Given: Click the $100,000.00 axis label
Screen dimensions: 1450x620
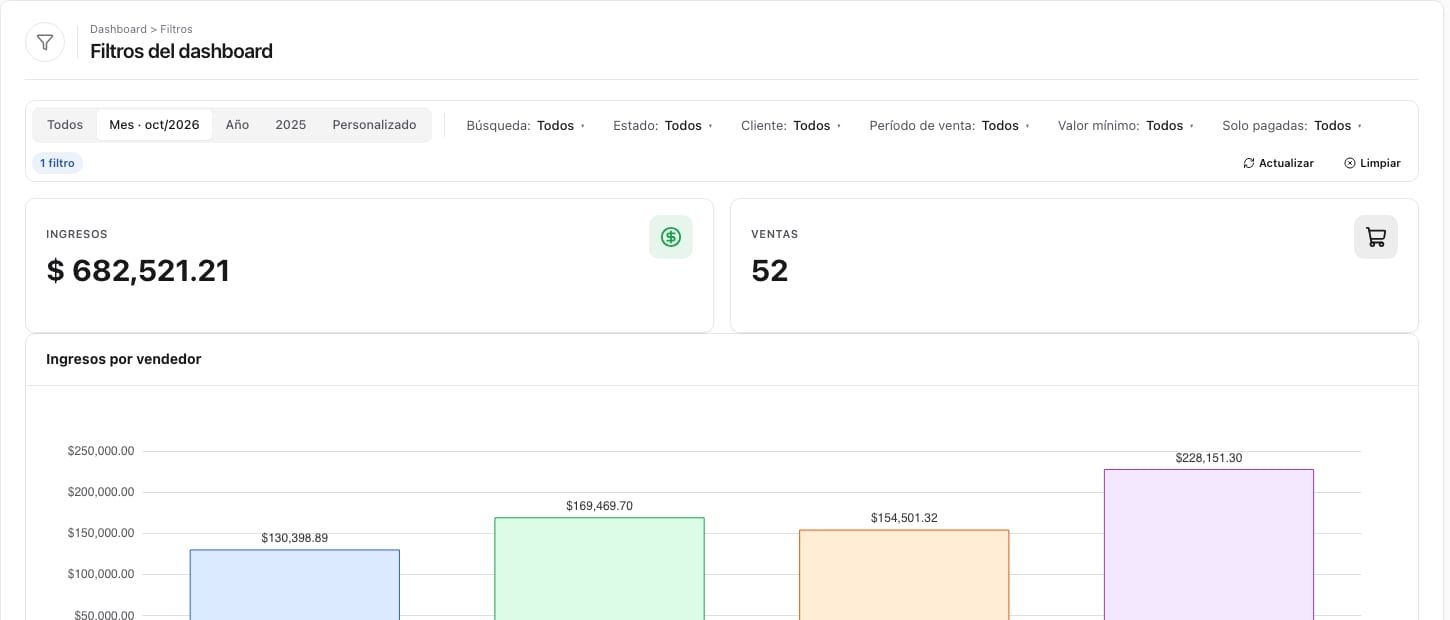Looking at the screenshot, I should coord(101,574).
